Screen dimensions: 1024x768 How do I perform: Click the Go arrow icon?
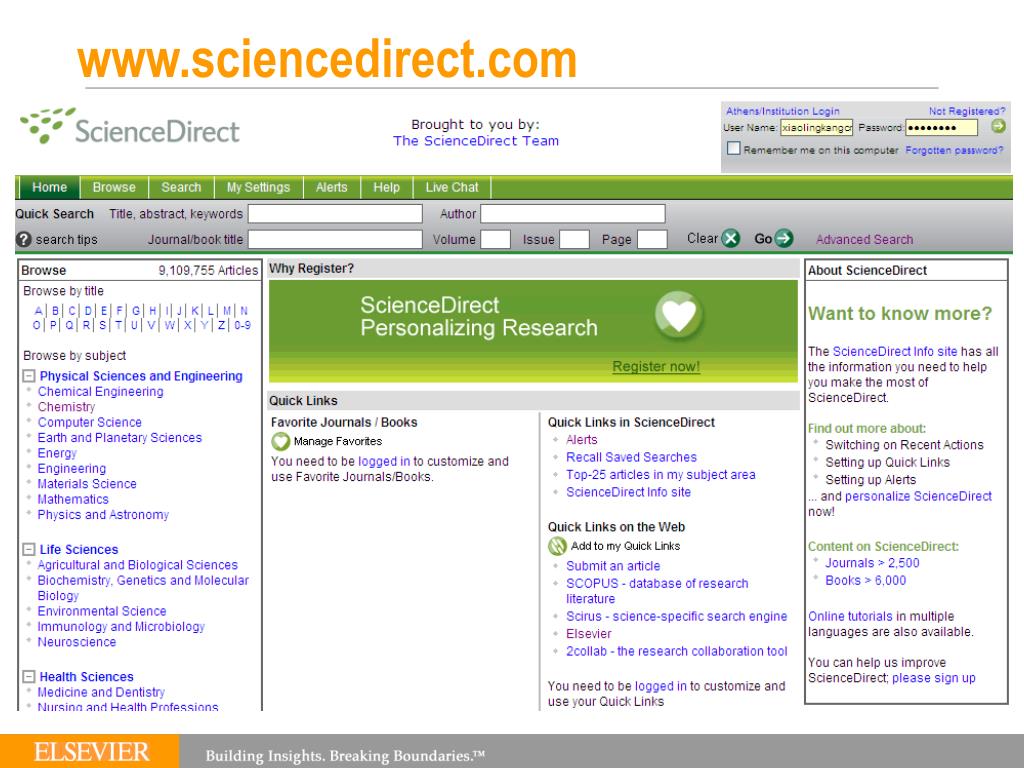coord(784,238)
